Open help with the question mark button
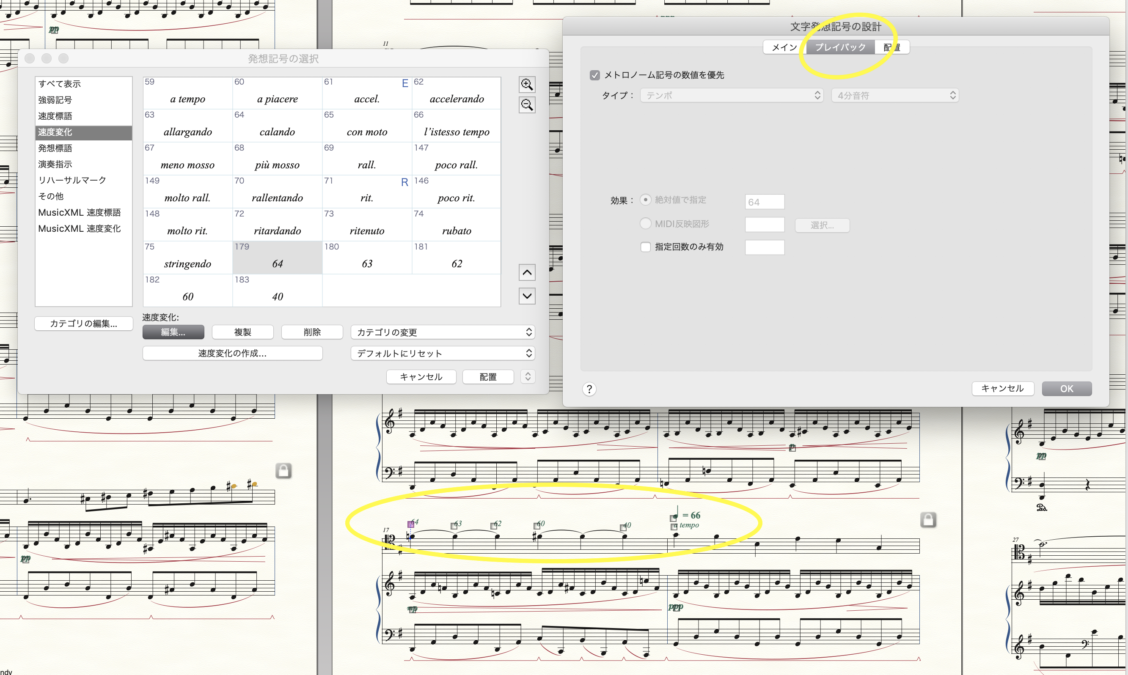Screen dimensions: 1128x675 pos(589,389)
